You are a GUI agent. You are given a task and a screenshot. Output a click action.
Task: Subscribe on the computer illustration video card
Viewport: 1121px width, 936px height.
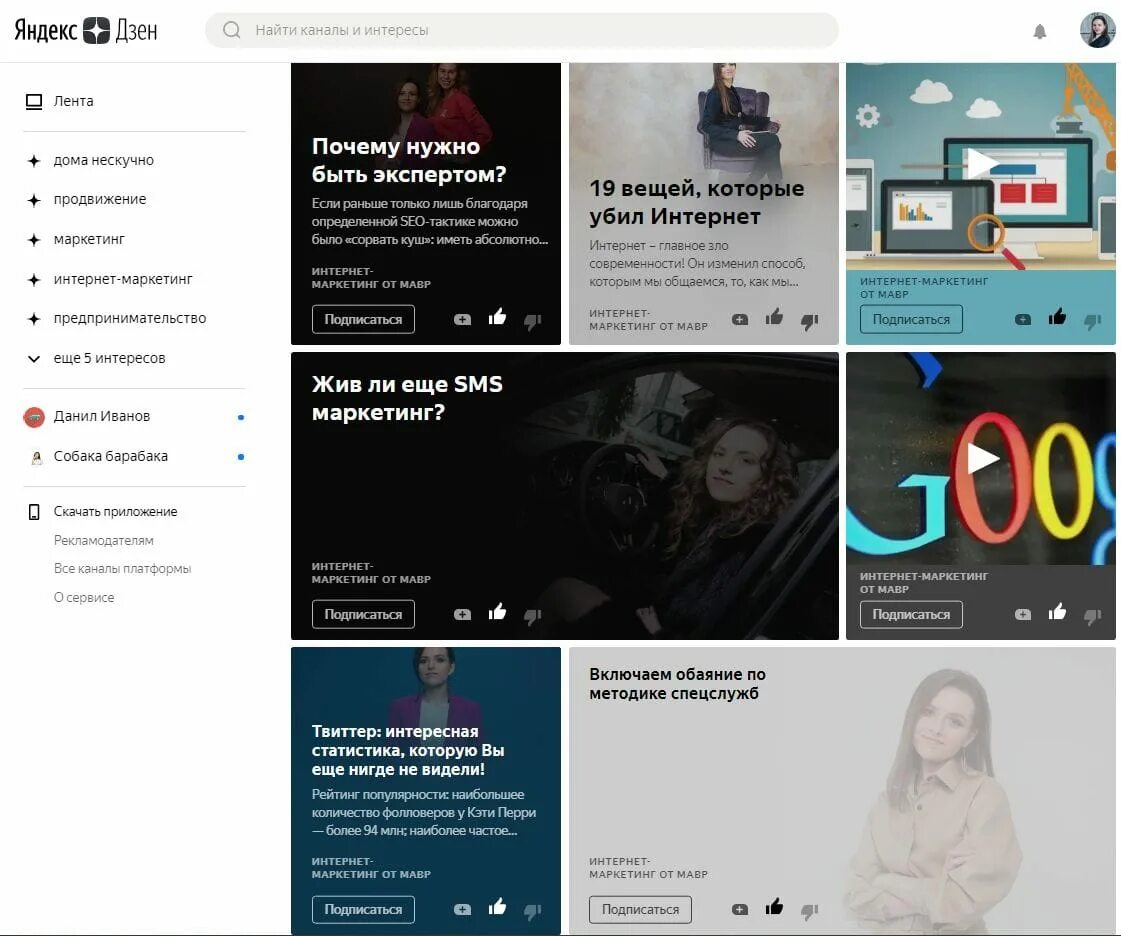pyautogui.click(x=911, y=320)
